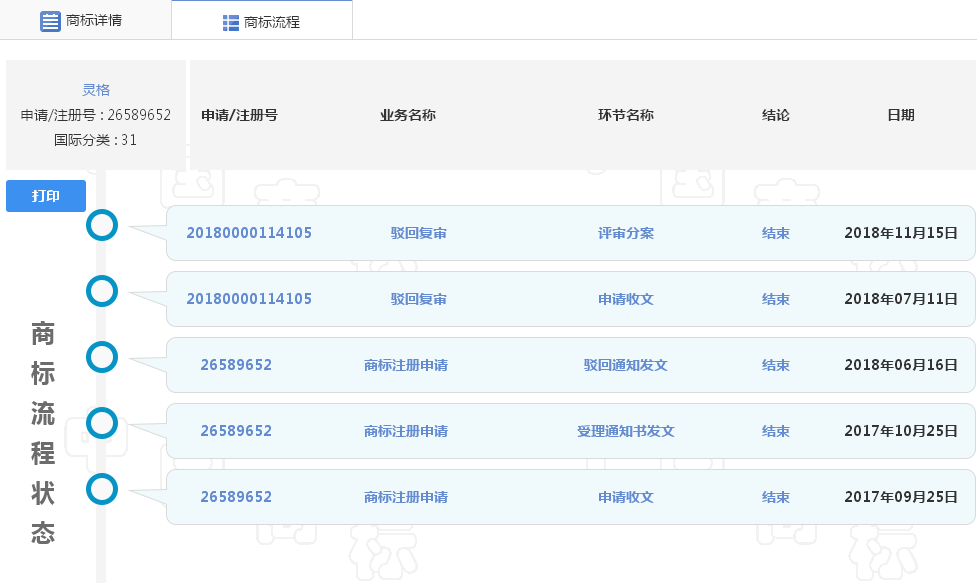
Task: Click the 2018年06月16日 date cell
Action: 900,365
